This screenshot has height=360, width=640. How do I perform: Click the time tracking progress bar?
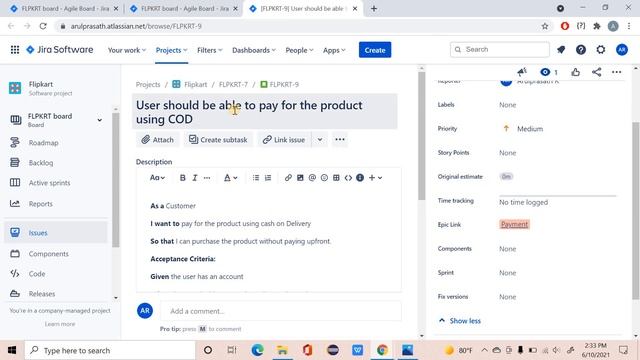558,196
